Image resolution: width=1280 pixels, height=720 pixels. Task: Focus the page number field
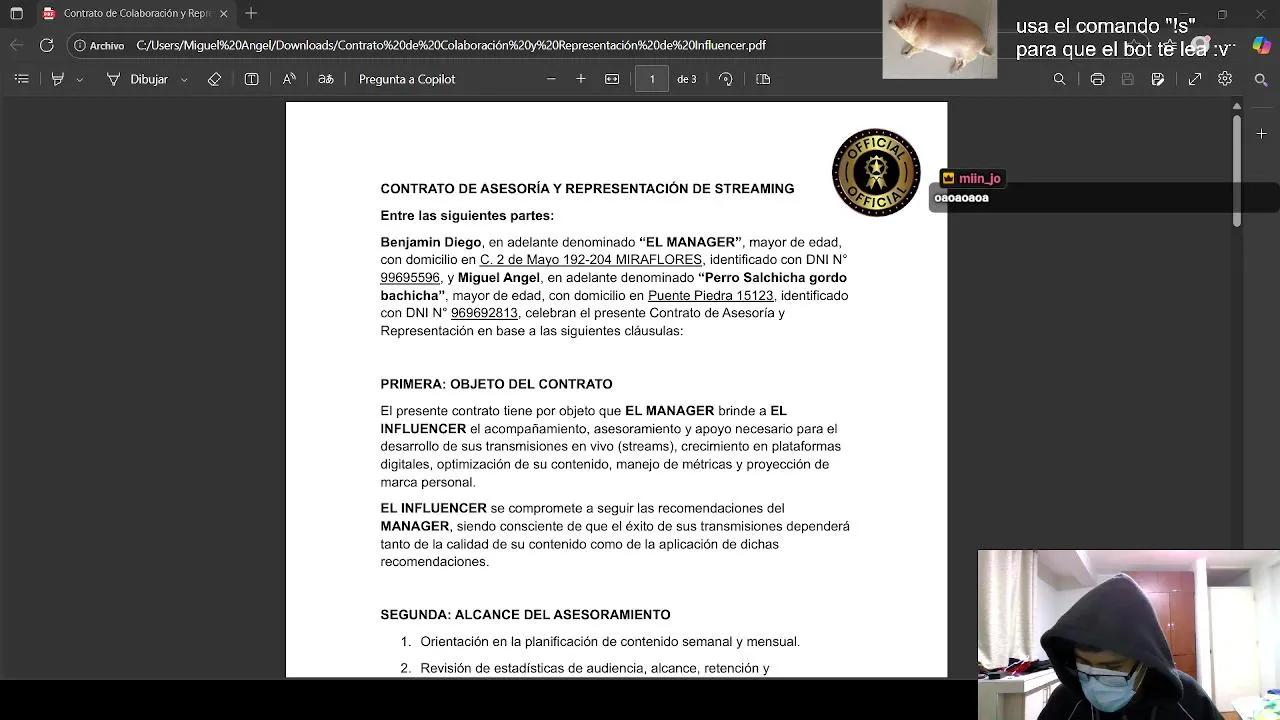652,79
